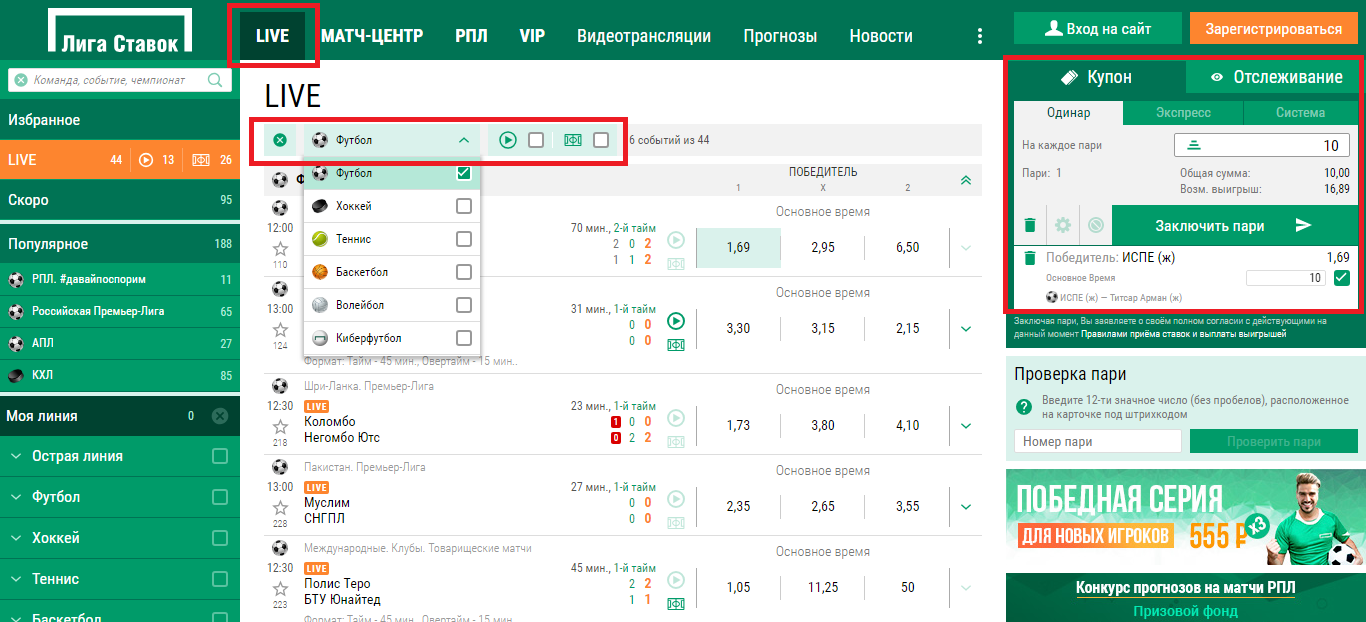Add Коломбо match to favorites star
Screen dimensions: 1366x622
click(280, 426)
